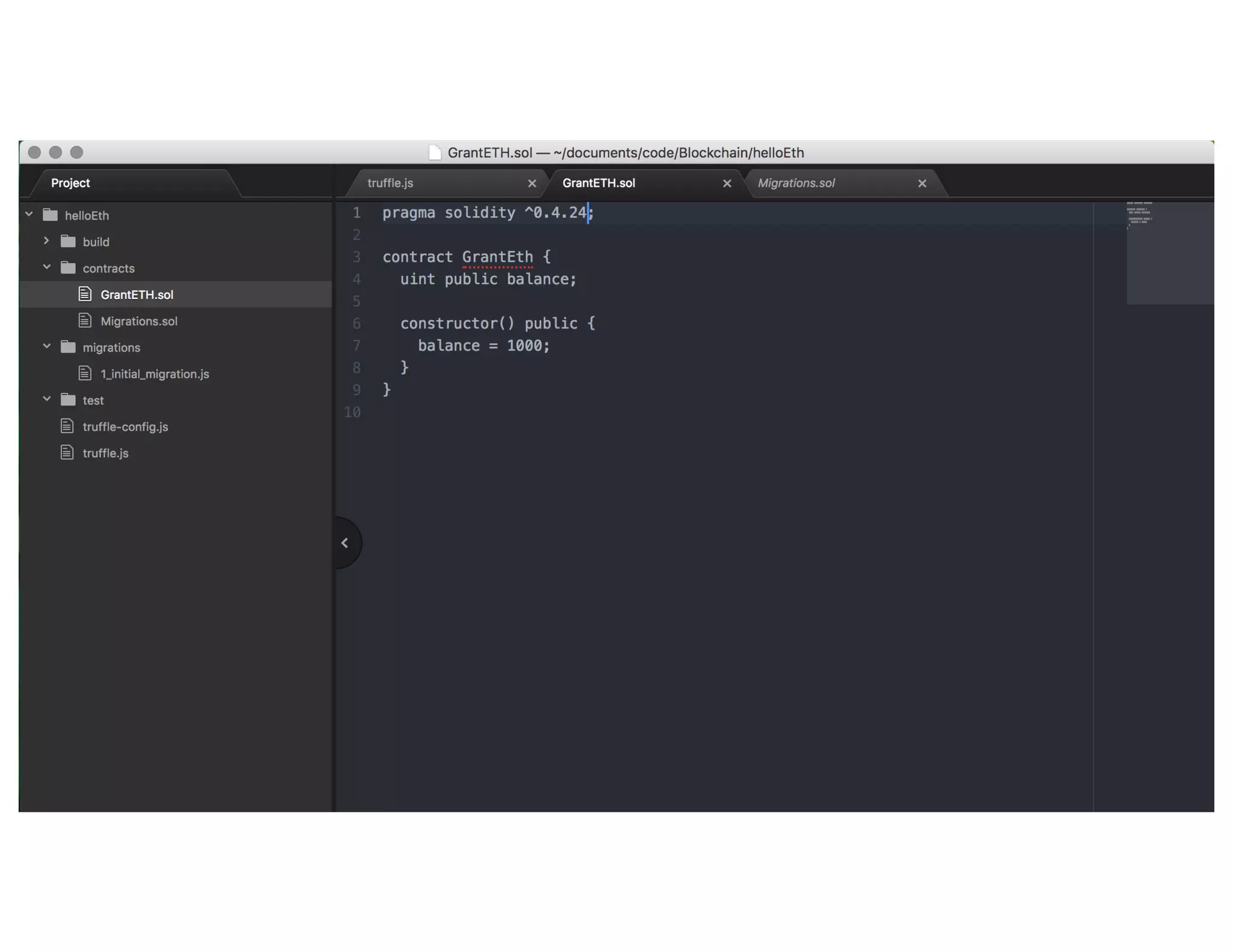Switch to the Migrations.sol tab
Screen dimensions: 1233x952
[x=796, y=183]
